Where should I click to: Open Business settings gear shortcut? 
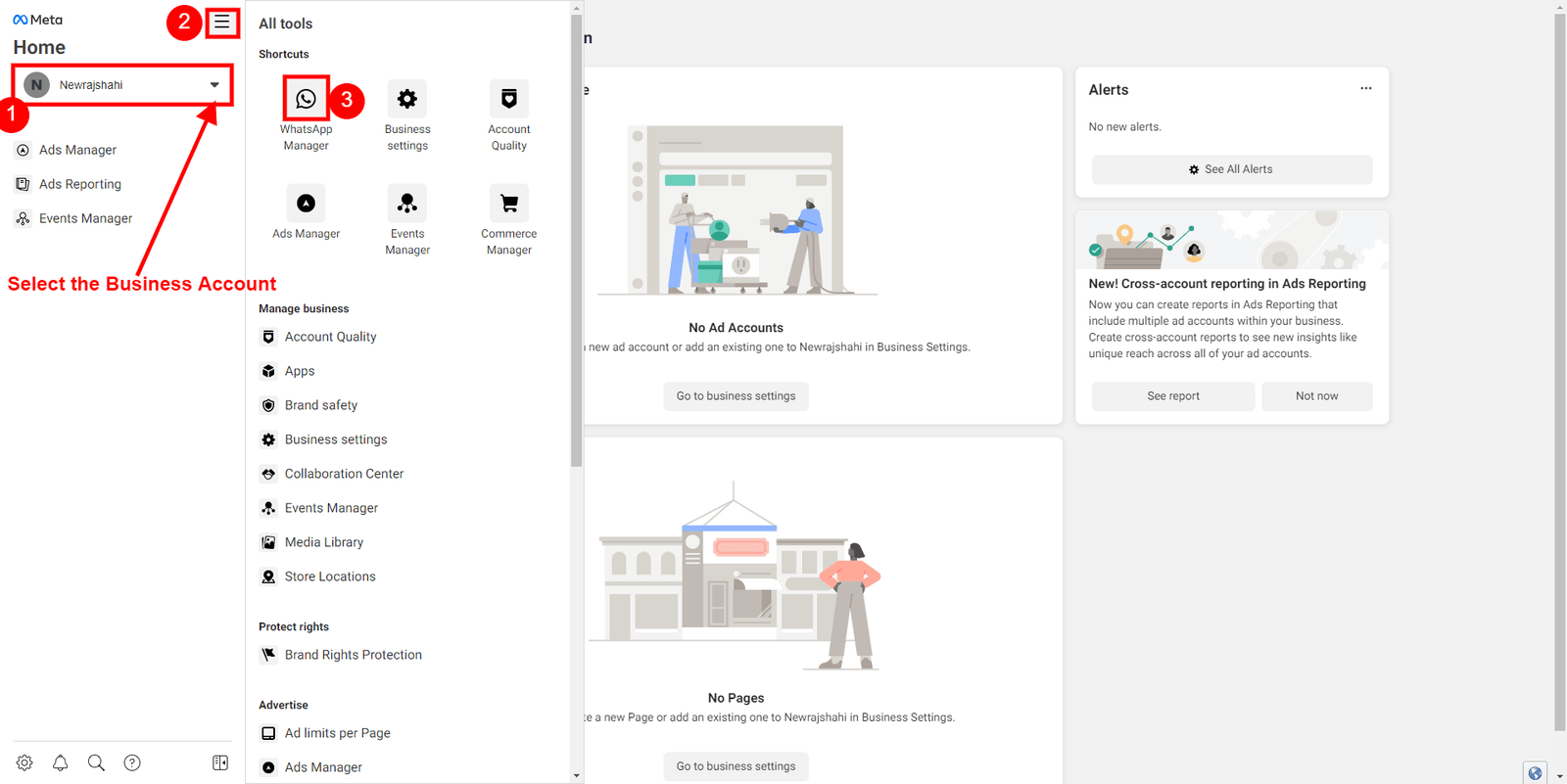pos(407,99)
